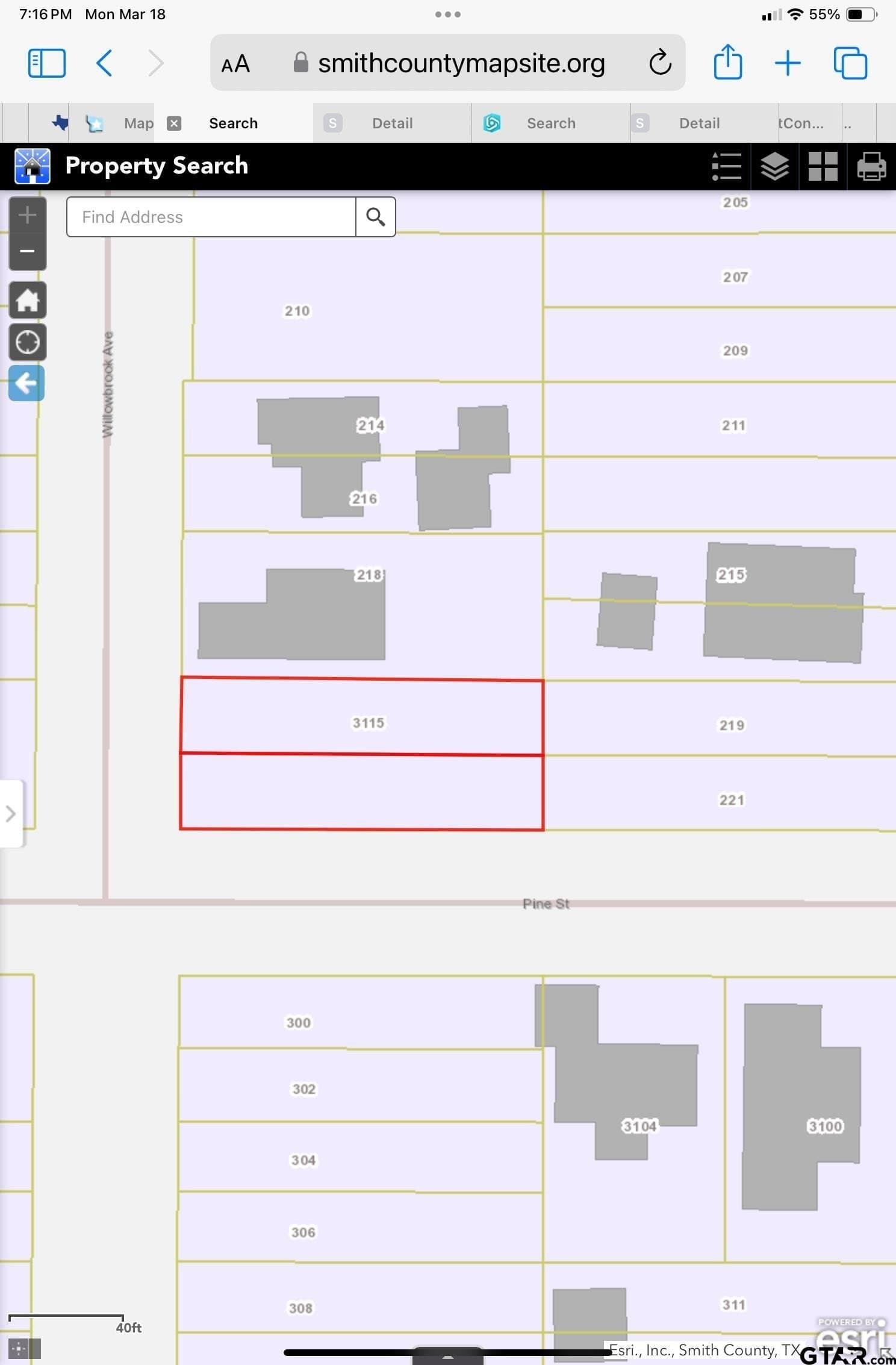
Task: Locate my position with crosshair icon
Action: coord(27,342)
